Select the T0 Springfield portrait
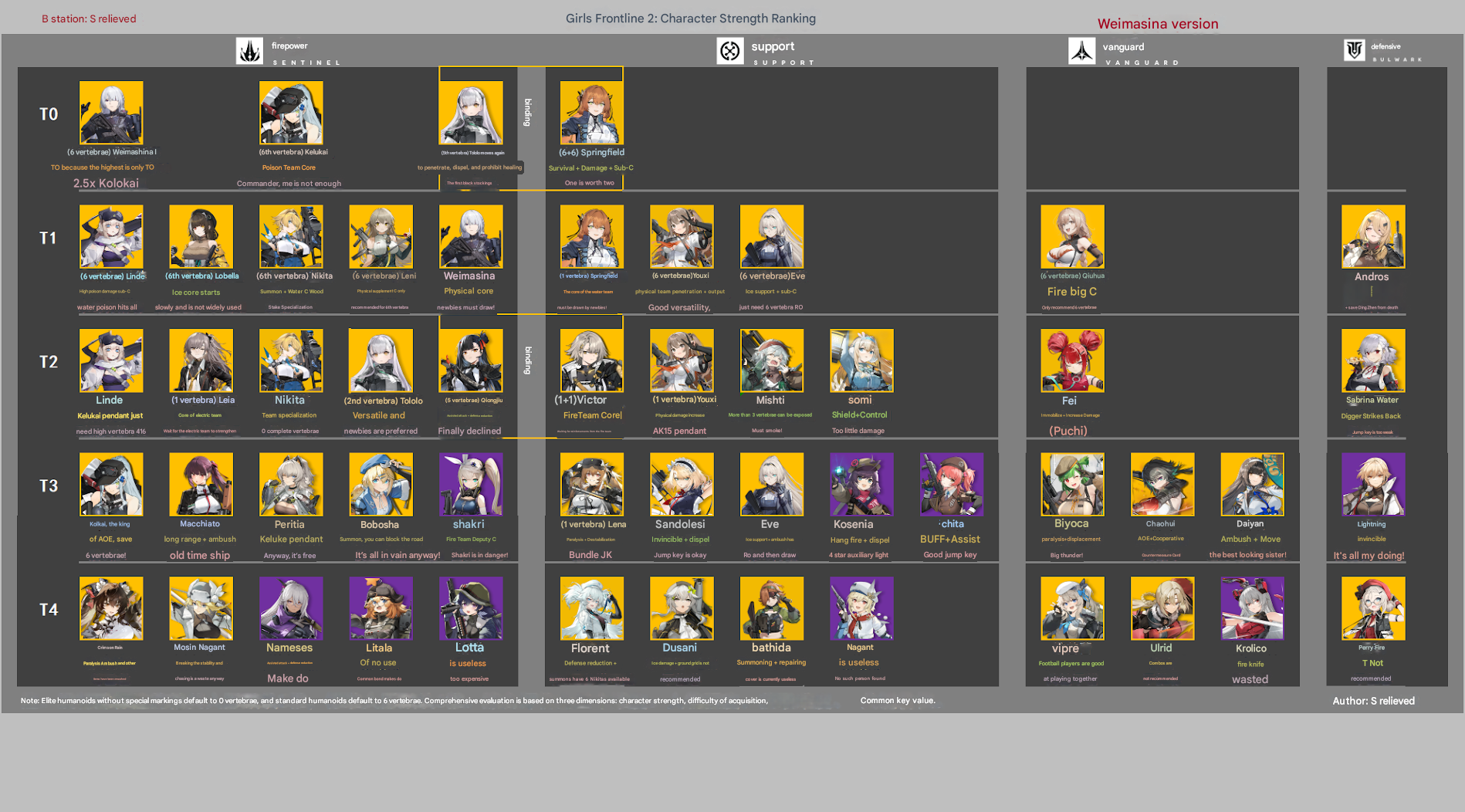Image resolution: width=1465 pixels, height=812 pixels. (592, 113)
